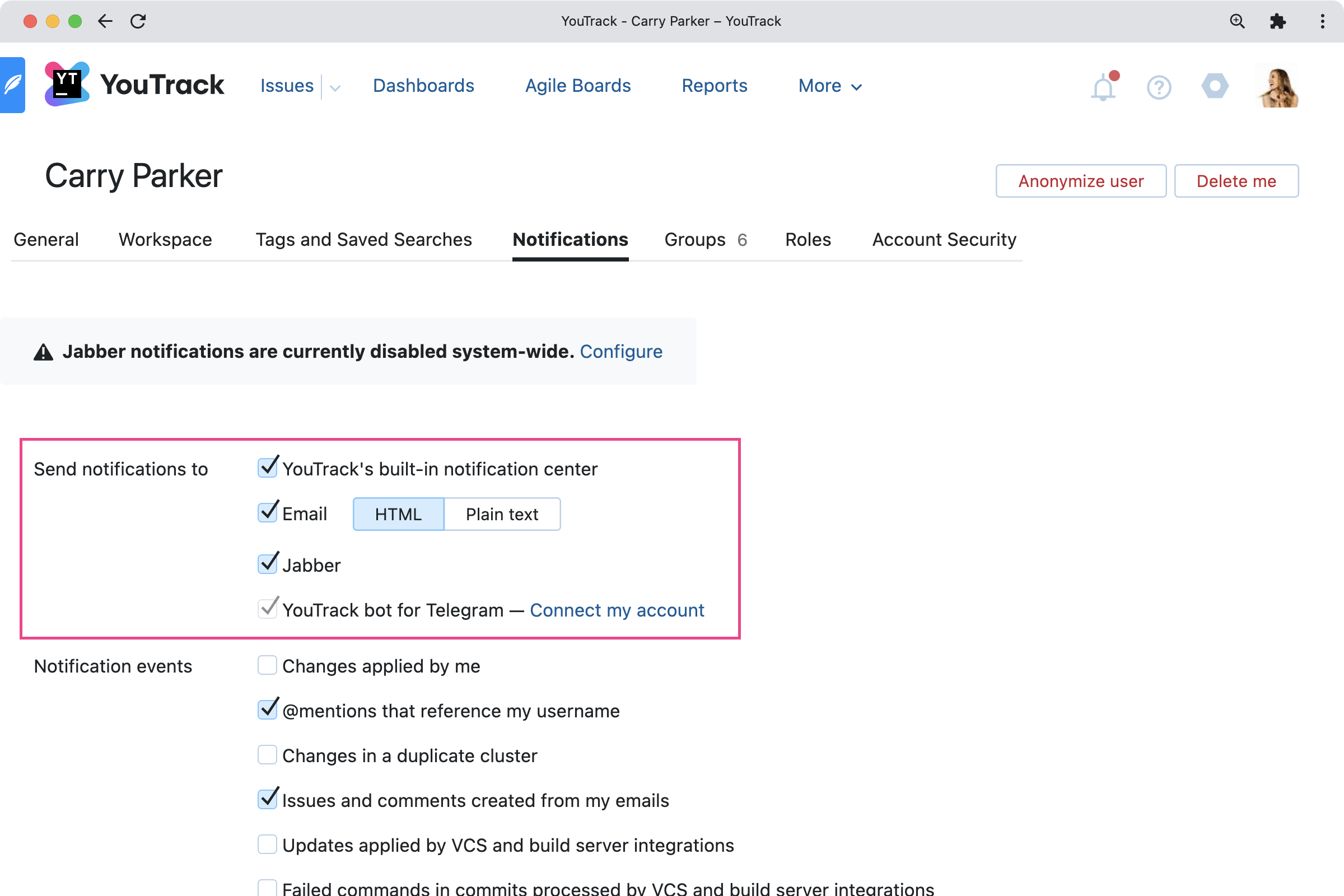Open Tags and Saved Searches tab
This screenshot has width=1344, height=896.
(363, 240)
